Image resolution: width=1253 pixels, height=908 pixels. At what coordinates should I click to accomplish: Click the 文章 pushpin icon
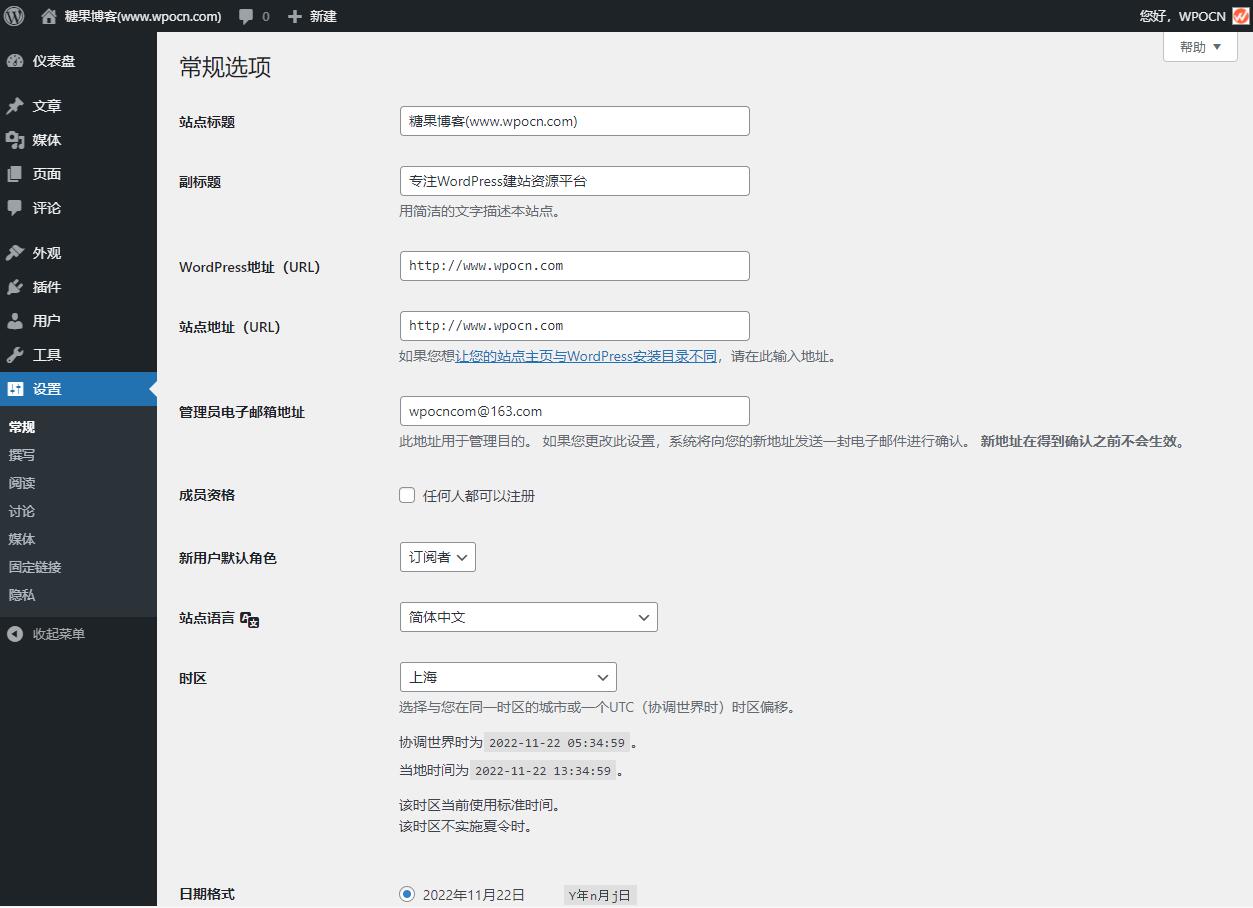tap(15, 106)
